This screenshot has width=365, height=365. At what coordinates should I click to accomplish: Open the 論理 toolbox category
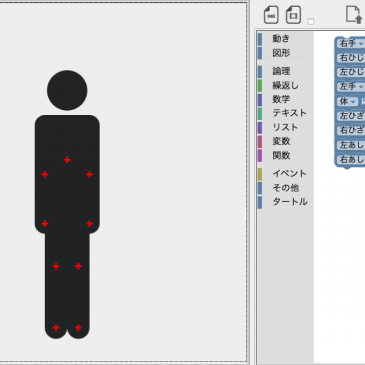285,71
